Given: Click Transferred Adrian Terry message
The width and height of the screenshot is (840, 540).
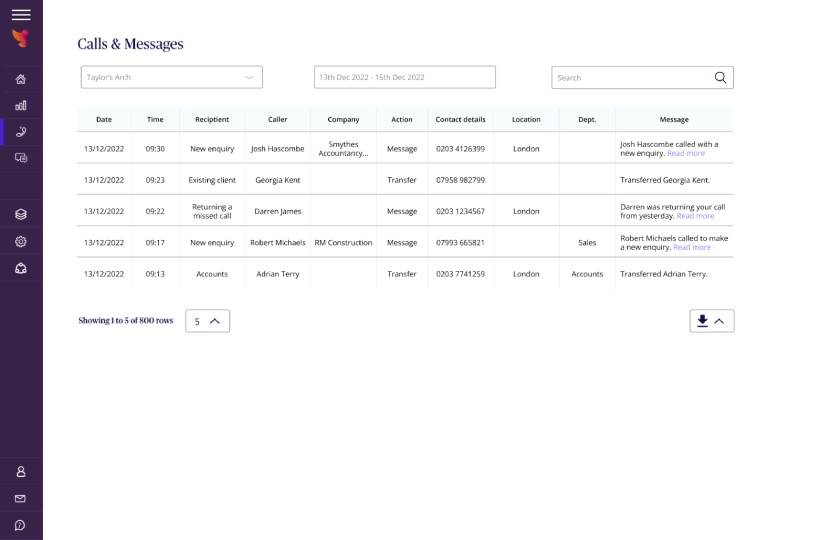Looking at the screenshot, I should 664,274.
